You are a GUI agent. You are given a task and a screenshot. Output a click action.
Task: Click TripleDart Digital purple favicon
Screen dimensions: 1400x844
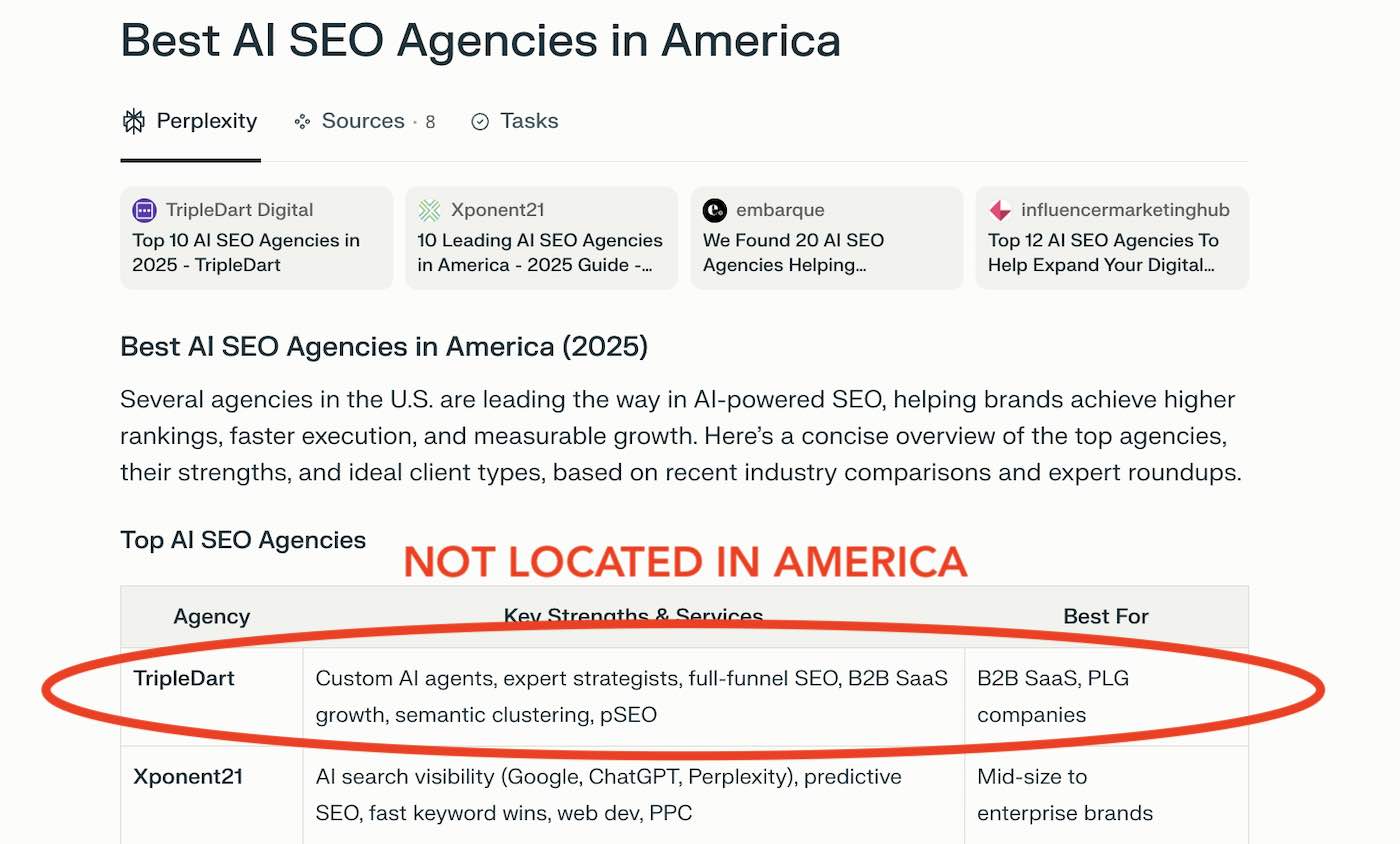pyautogui.click(x=145, y=210)
